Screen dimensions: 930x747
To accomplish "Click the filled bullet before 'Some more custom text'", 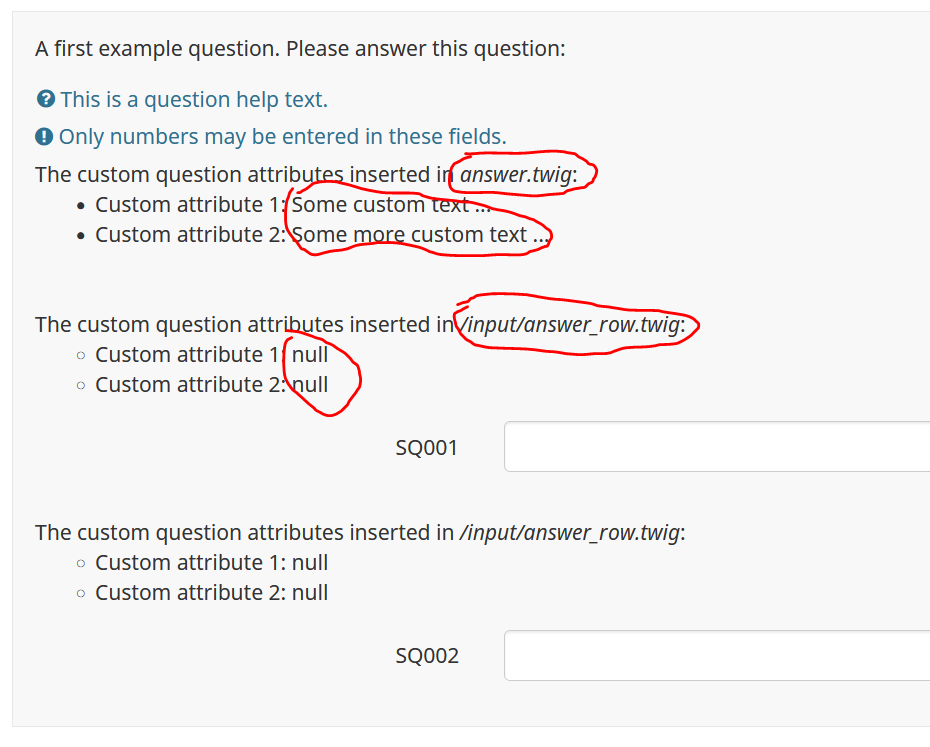I will click(81, 235).
